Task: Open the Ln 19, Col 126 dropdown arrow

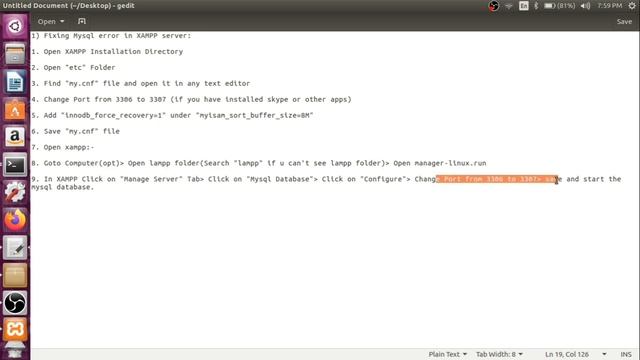Action: [604, 354]
